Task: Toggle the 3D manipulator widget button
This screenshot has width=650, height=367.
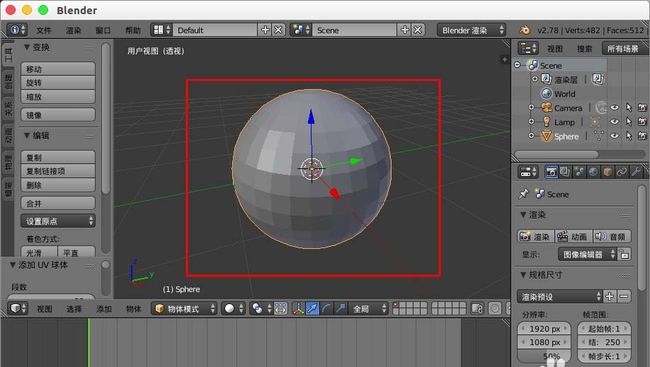Action: [298, 309]
